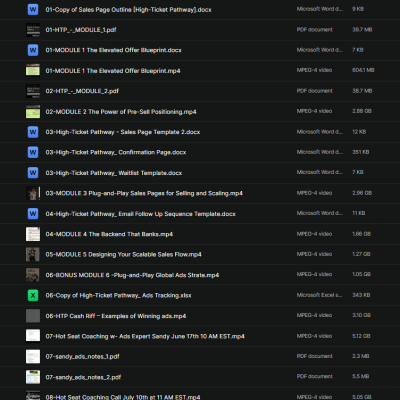This screenshot has width=400, height=400.
Task: Click the thumbnail of 02-HTP_-_MODULE_2.pdf
Action: [33, 91]
